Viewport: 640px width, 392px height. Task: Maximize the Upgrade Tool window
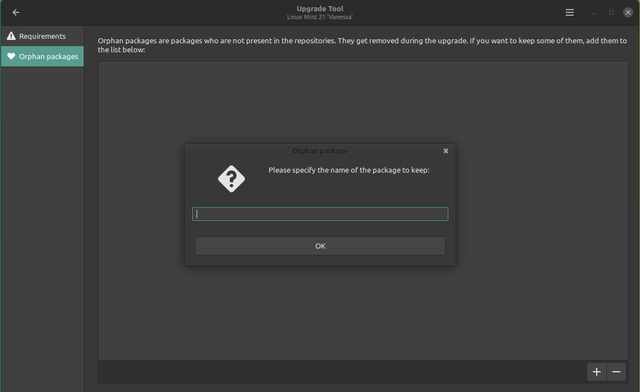pyautogui.click(x=611, y=13)
